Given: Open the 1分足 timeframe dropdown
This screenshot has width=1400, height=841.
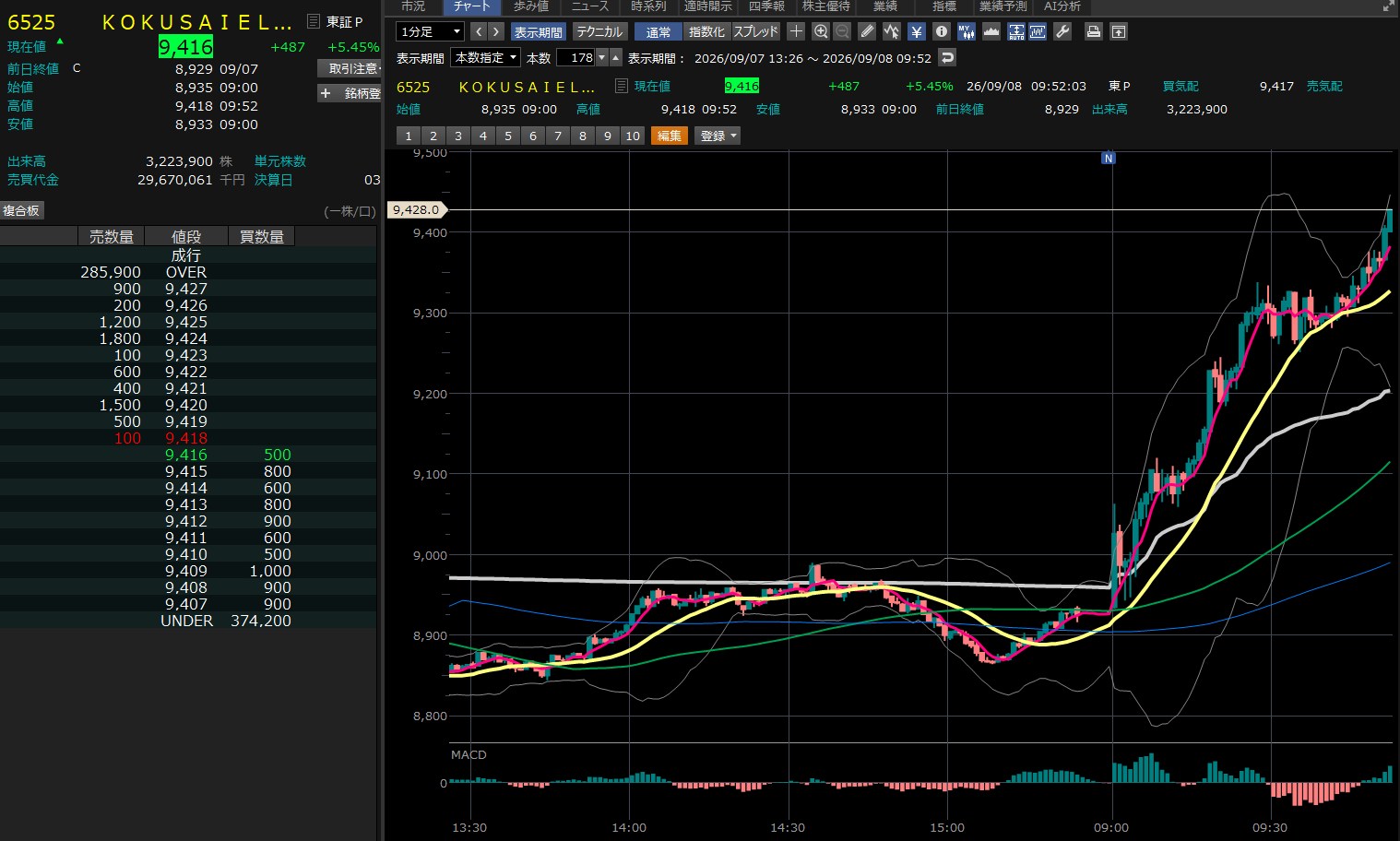Looking at the screenshot, I should [x=430, y=31].
